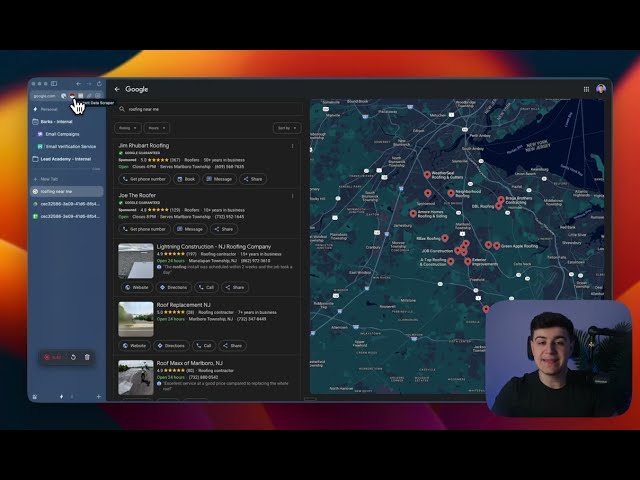This screenshot has width=640, height=480.
Task: Expand the Rating filter dropdown
Action: 128,128
